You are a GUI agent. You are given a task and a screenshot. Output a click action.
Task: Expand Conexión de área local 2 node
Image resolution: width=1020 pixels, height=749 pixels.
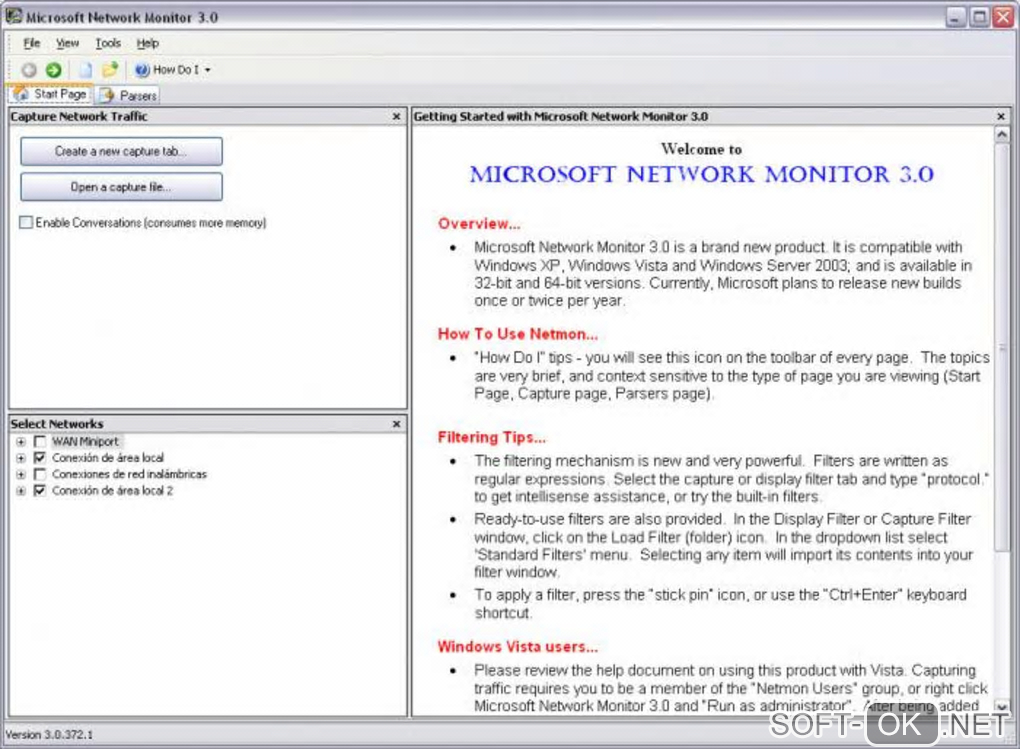pyautogui.click(x=21, y=491)
